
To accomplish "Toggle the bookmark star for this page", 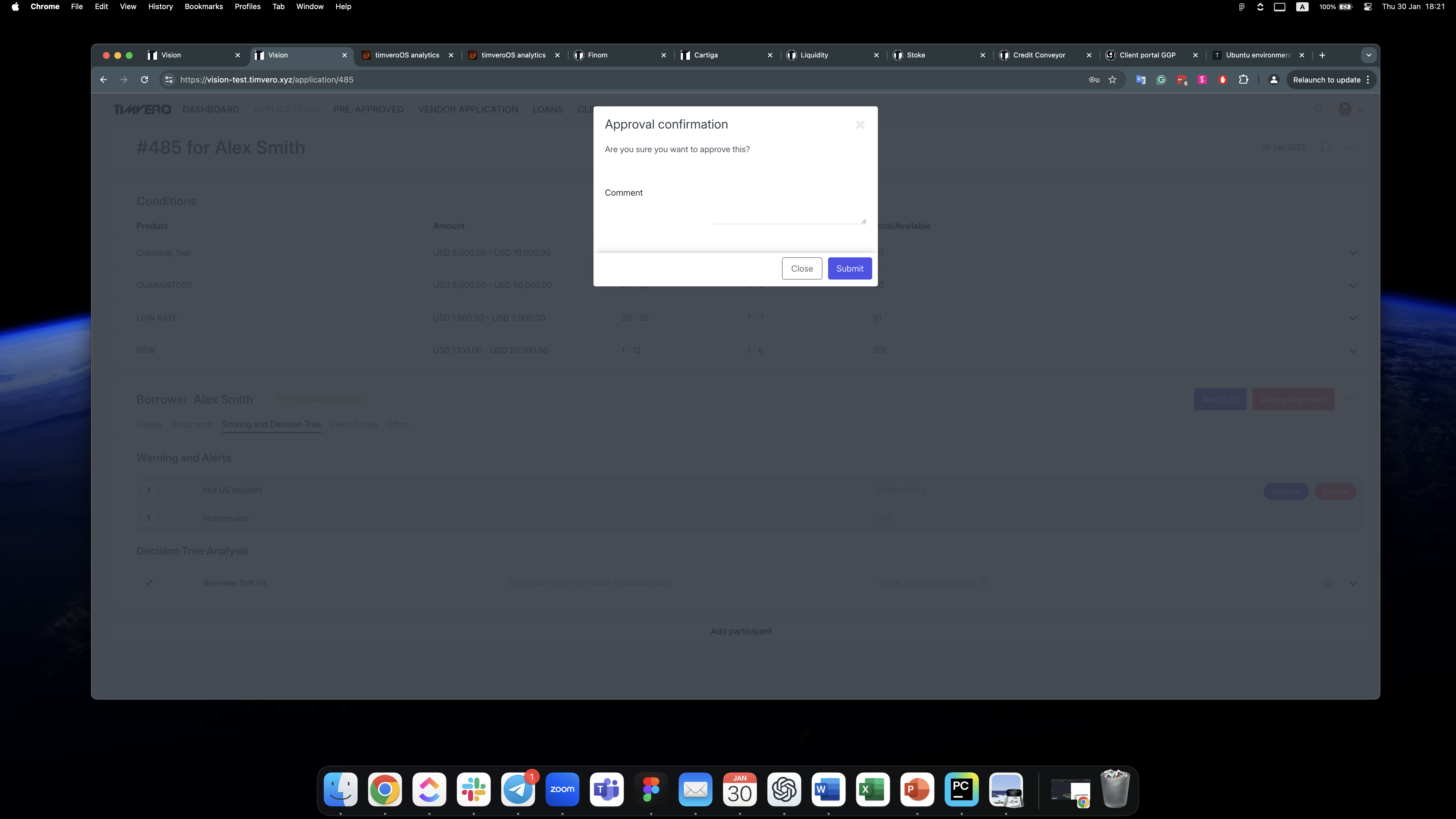I will pyautogui.click(x=1112, y=80).
